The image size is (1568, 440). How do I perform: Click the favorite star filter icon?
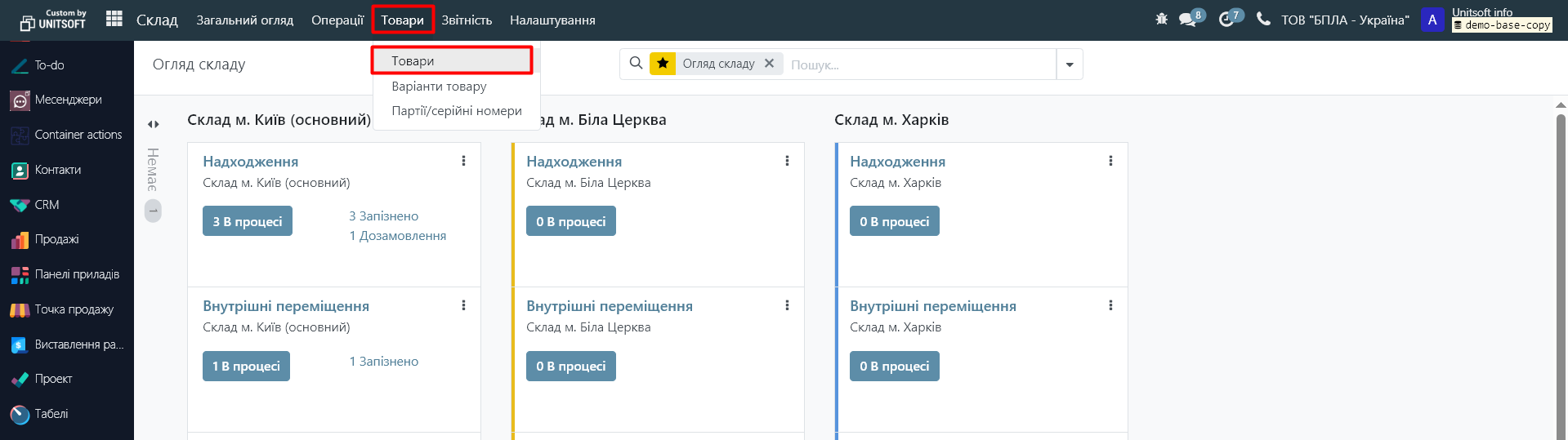coord(663,63)
